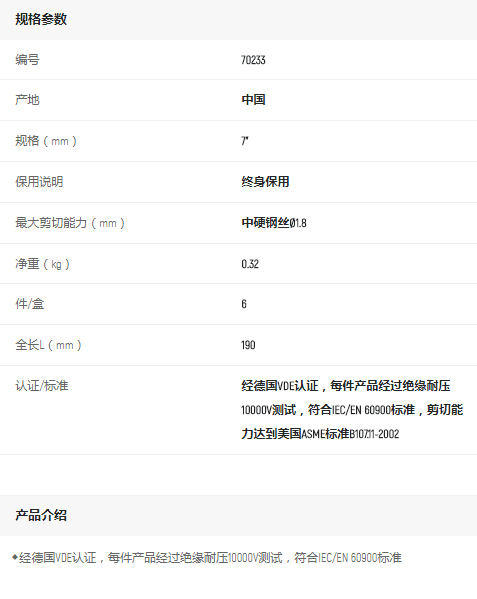477x599 pixels.
Task: Click the 件/盒 label
Action: tap(29, 304)
